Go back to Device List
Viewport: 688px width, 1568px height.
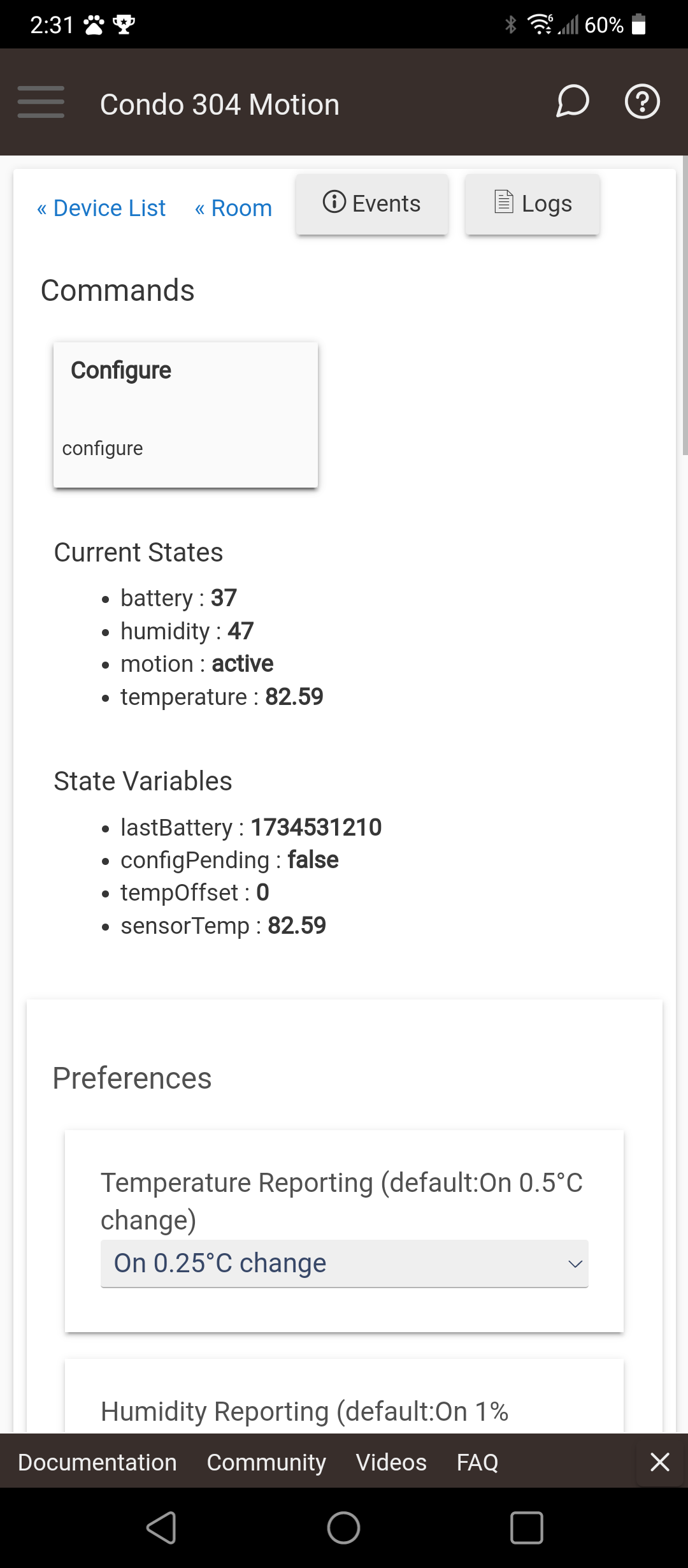[x=101, y=208]
